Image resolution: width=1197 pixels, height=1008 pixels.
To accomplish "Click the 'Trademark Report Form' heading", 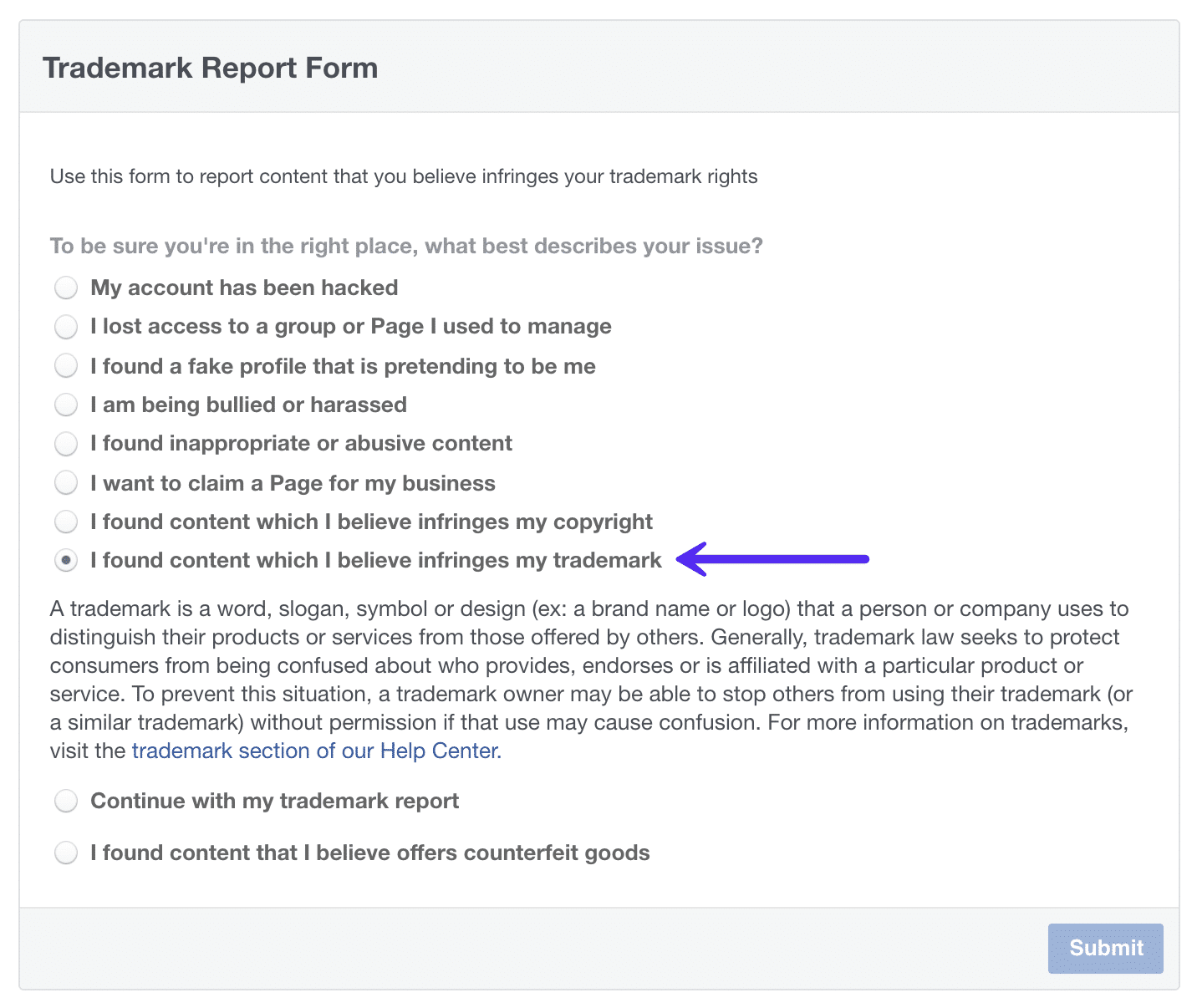I will [210, 68].
